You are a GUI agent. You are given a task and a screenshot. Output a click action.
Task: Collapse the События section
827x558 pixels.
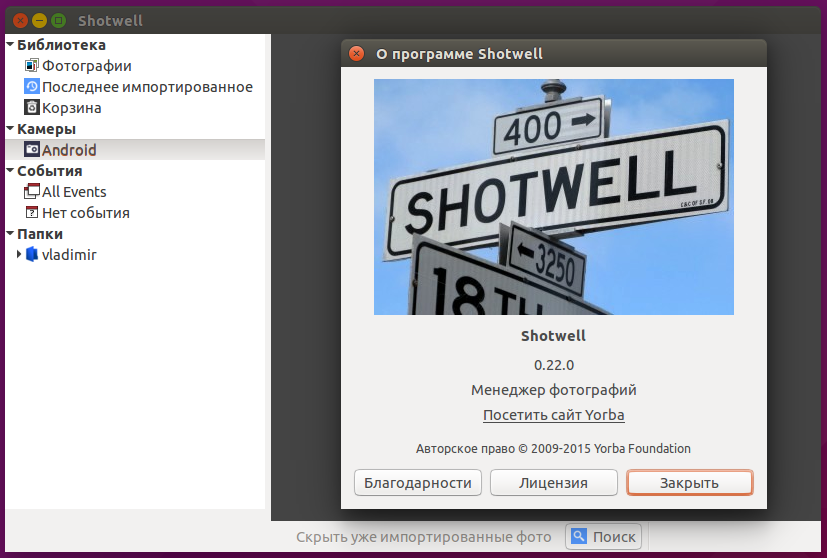coord(10,171)
